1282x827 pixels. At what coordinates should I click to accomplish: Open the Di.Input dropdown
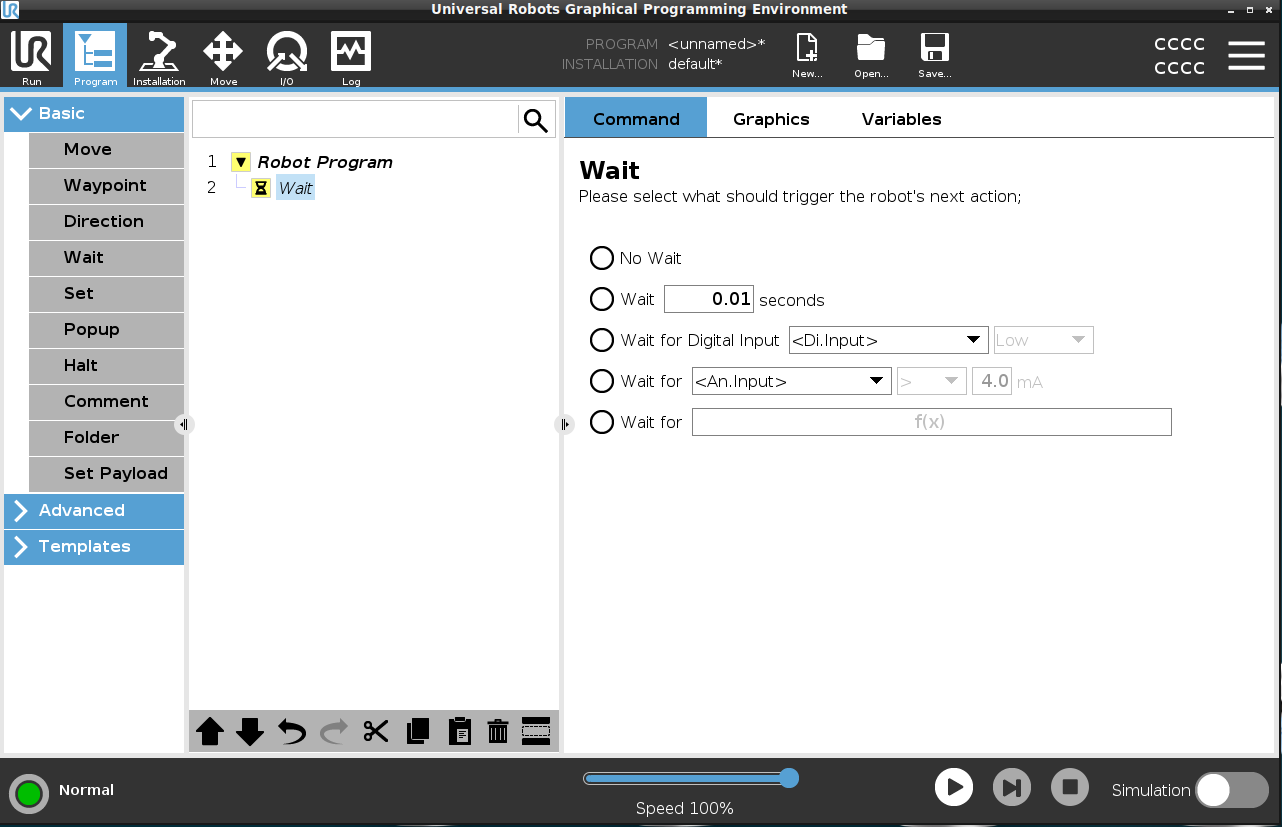point(888,341)
